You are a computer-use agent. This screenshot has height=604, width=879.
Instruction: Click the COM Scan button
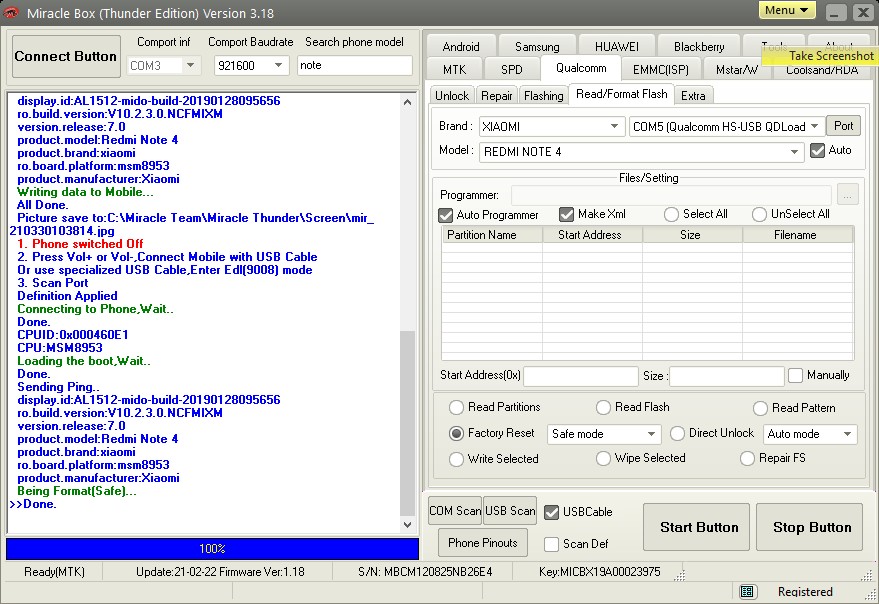[455, 511]
